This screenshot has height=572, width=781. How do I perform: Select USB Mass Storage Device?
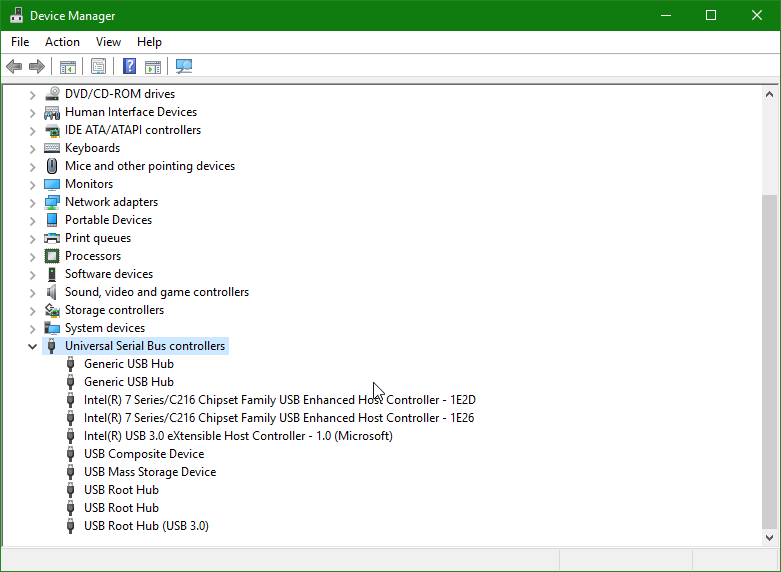coord(150,472)
